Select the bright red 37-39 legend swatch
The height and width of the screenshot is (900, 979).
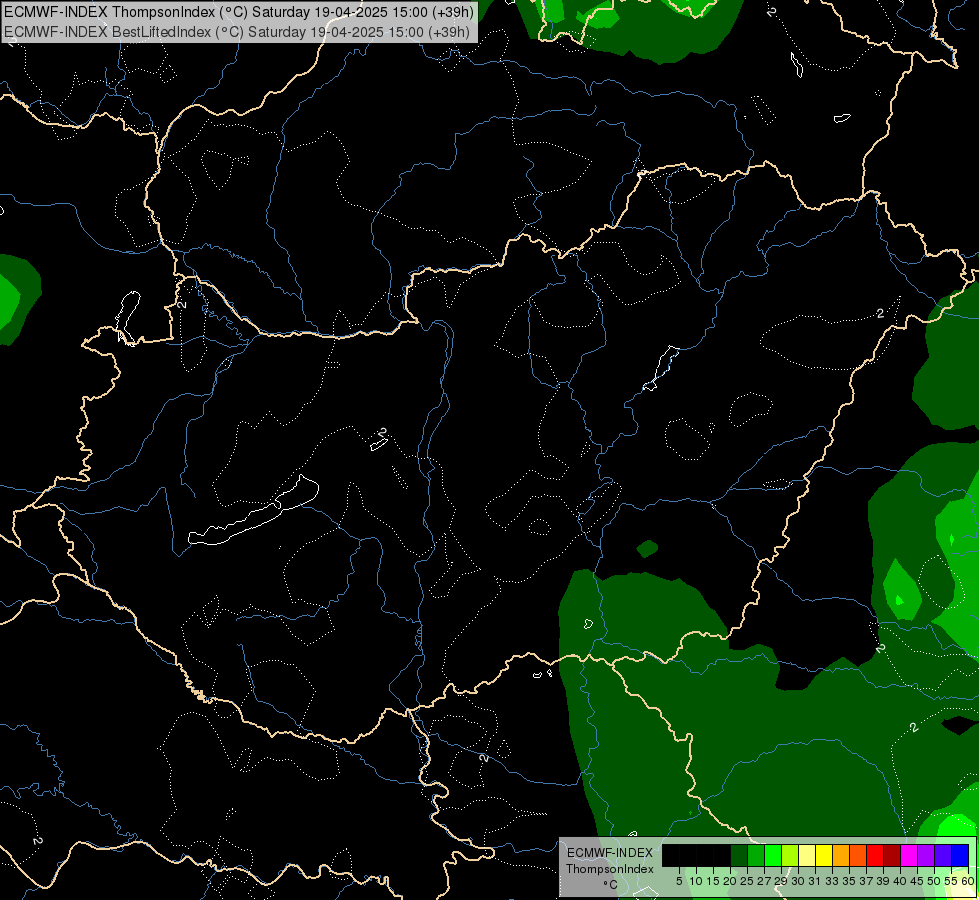pyautogui.click(x=875, y=856)
